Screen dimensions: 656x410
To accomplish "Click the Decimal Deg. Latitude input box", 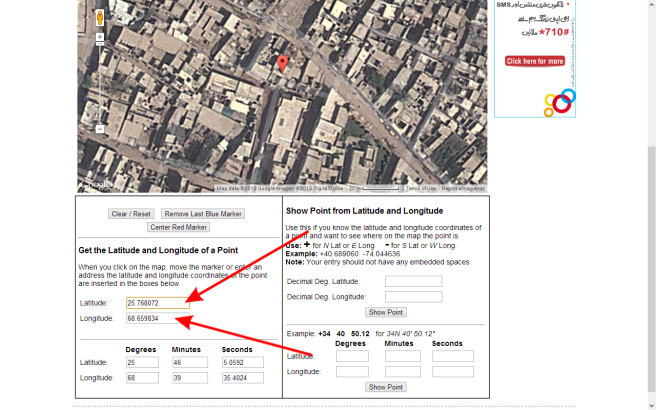I will (413, 281).
